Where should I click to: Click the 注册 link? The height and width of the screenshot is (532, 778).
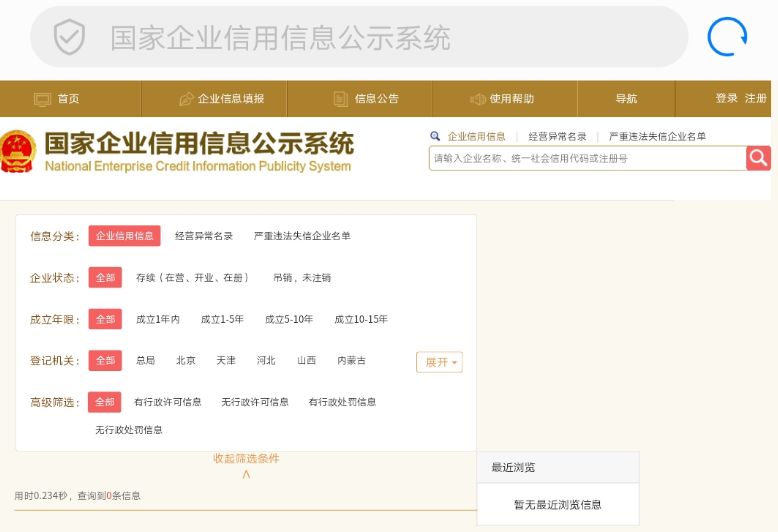pos(756,98)
